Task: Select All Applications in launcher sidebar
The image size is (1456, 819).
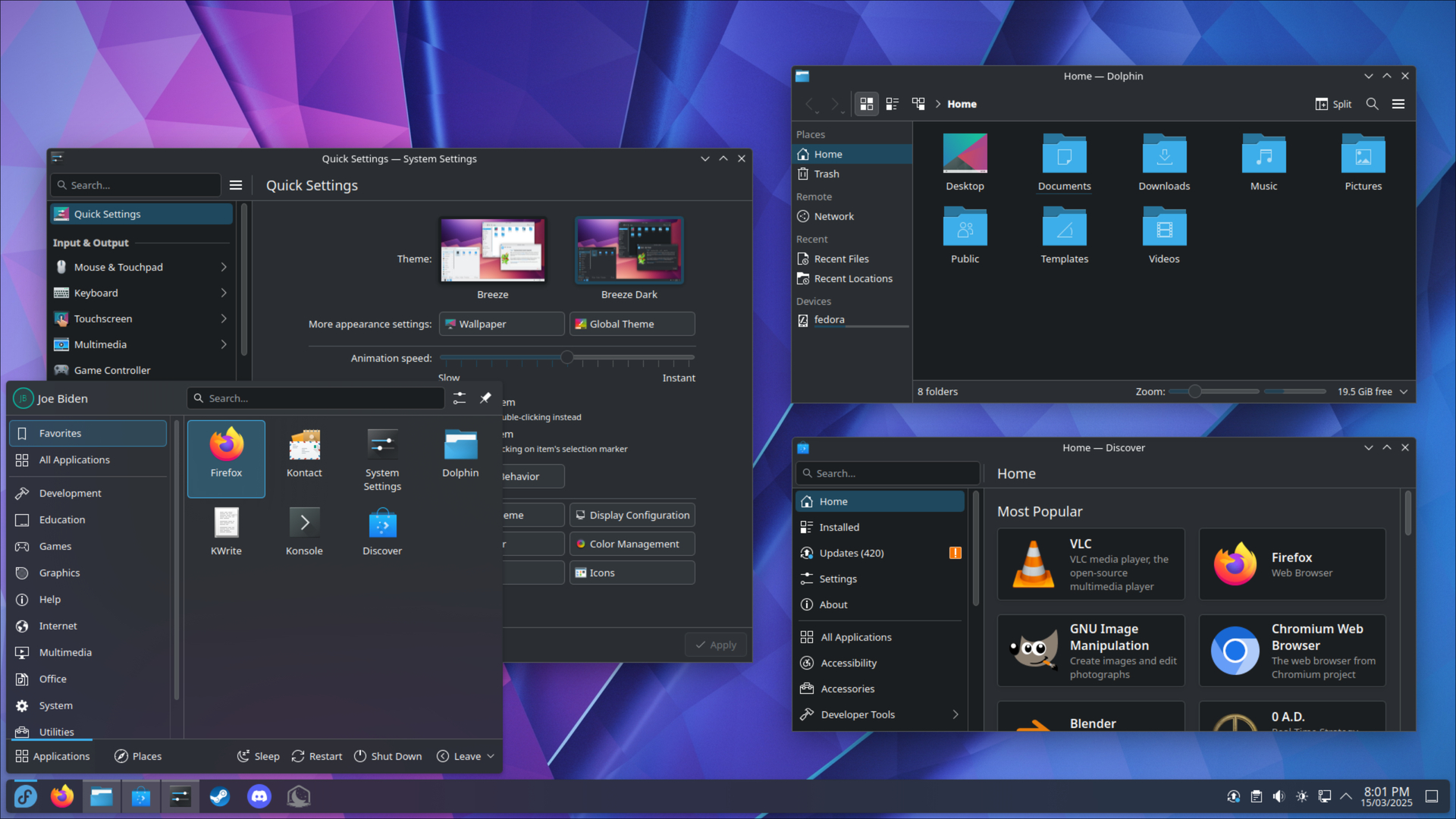Action: [88, 460]
